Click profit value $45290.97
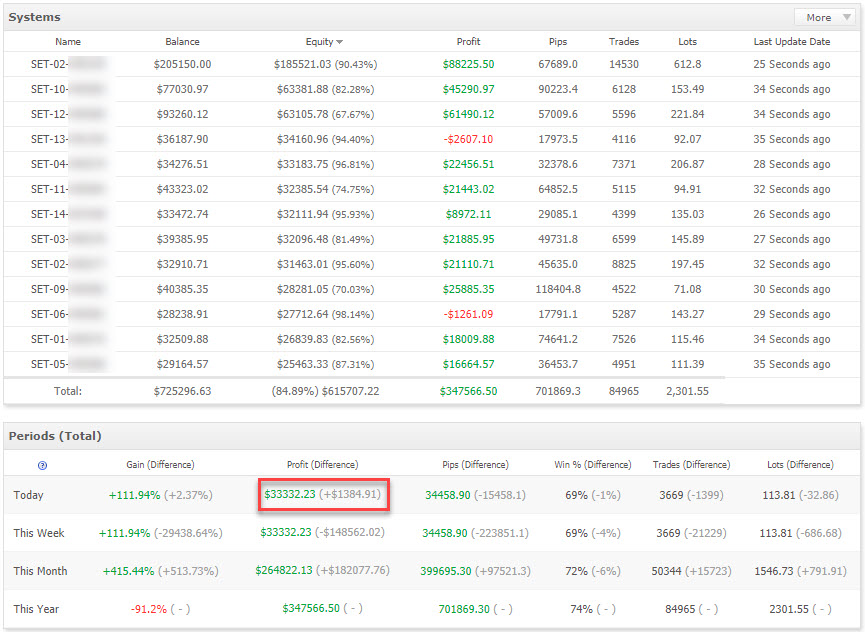Screen dimensions: 865x632 [468, 89]
